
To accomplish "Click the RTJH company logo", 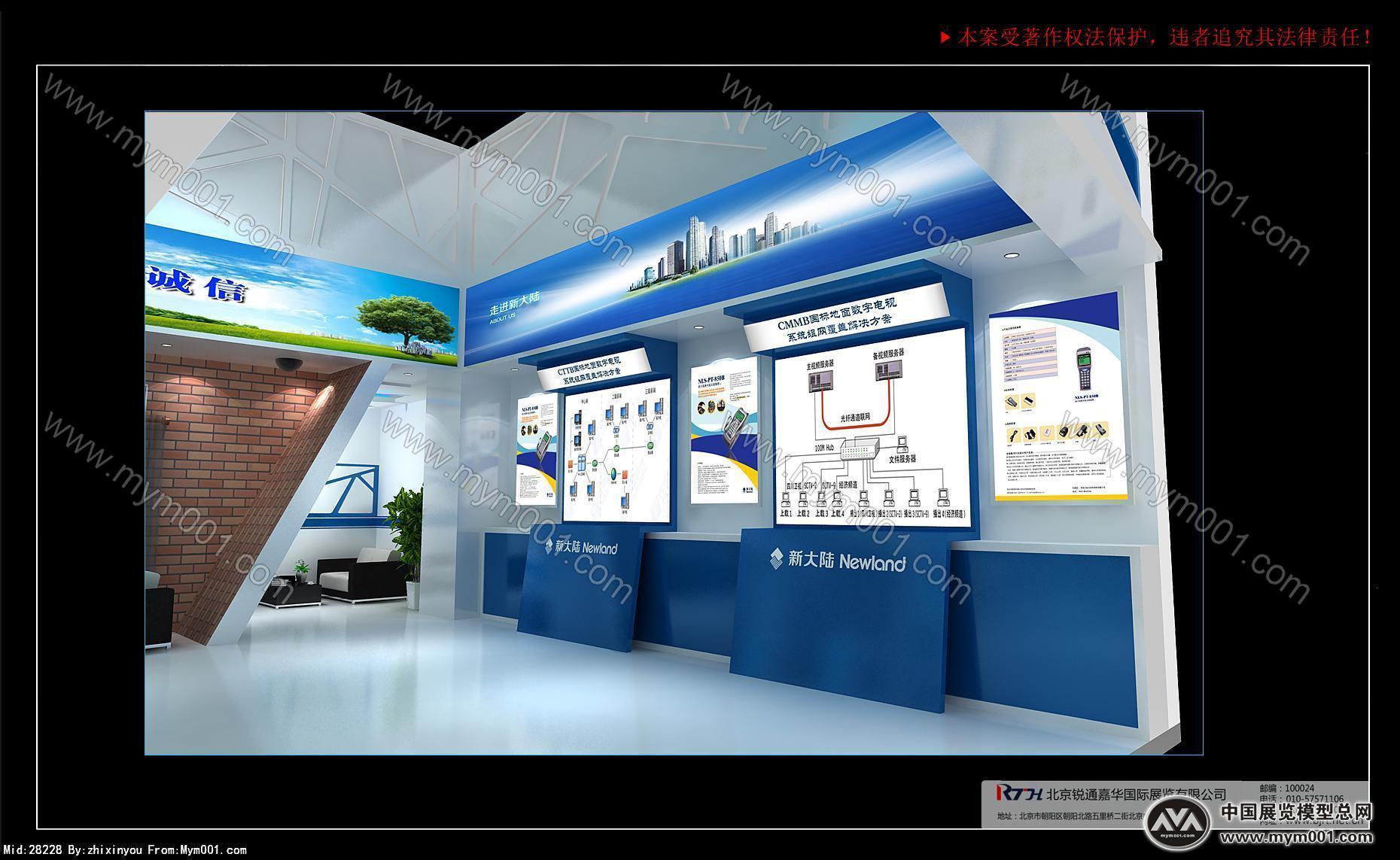I will [x=1019, y=792].
